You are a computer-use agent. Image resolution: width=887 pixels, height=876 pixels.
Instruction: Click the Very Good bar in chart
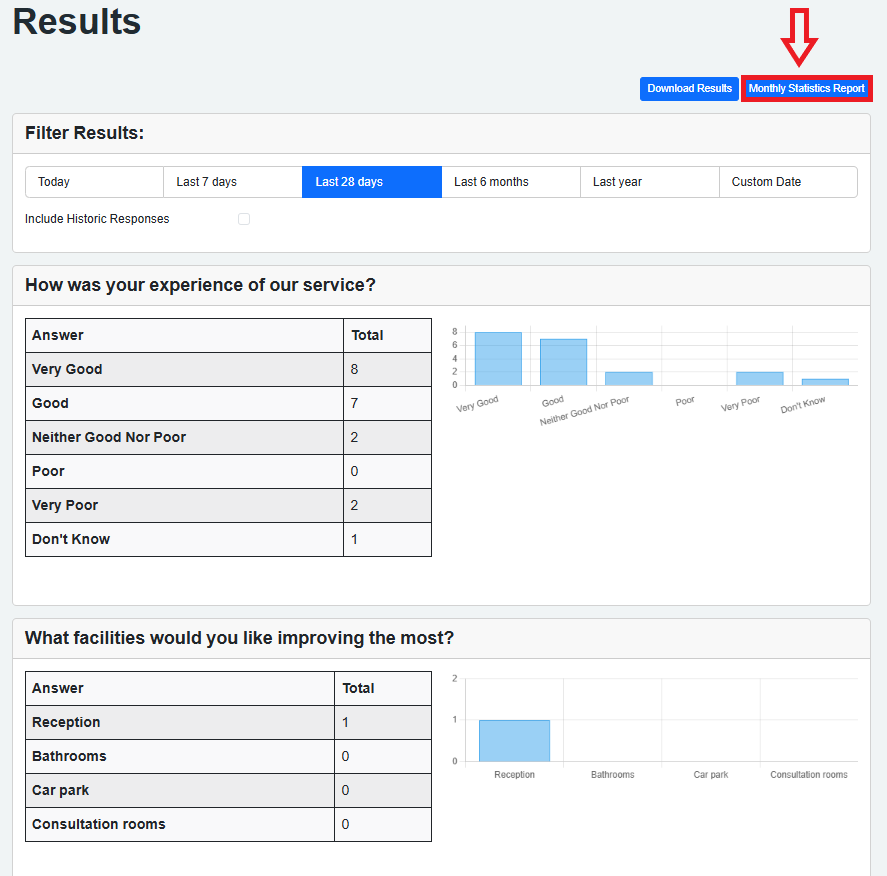498,359
